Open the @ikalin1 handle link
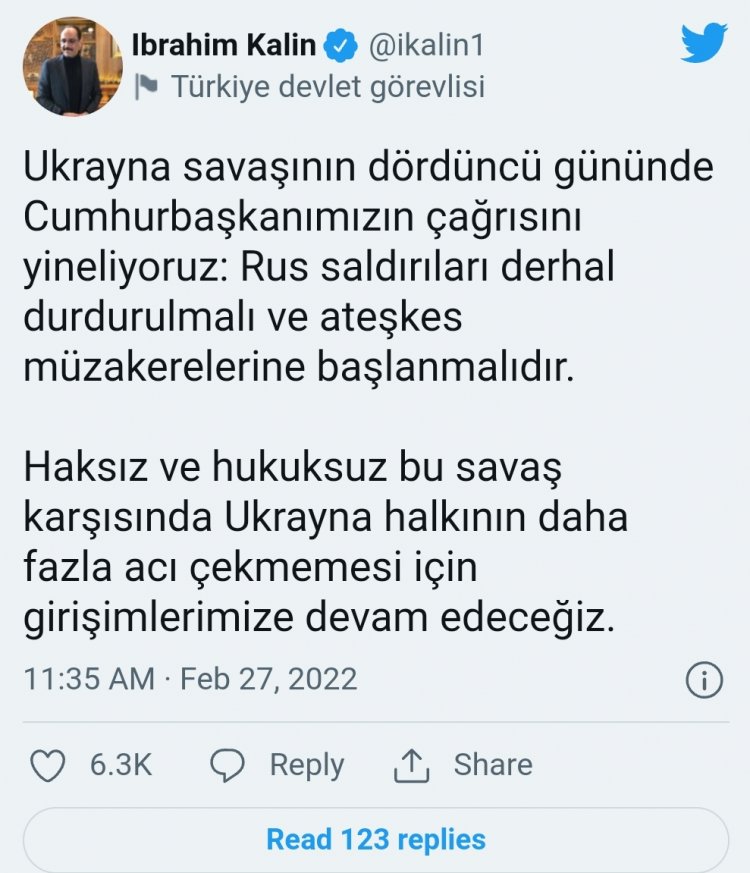 pos(428,44)
